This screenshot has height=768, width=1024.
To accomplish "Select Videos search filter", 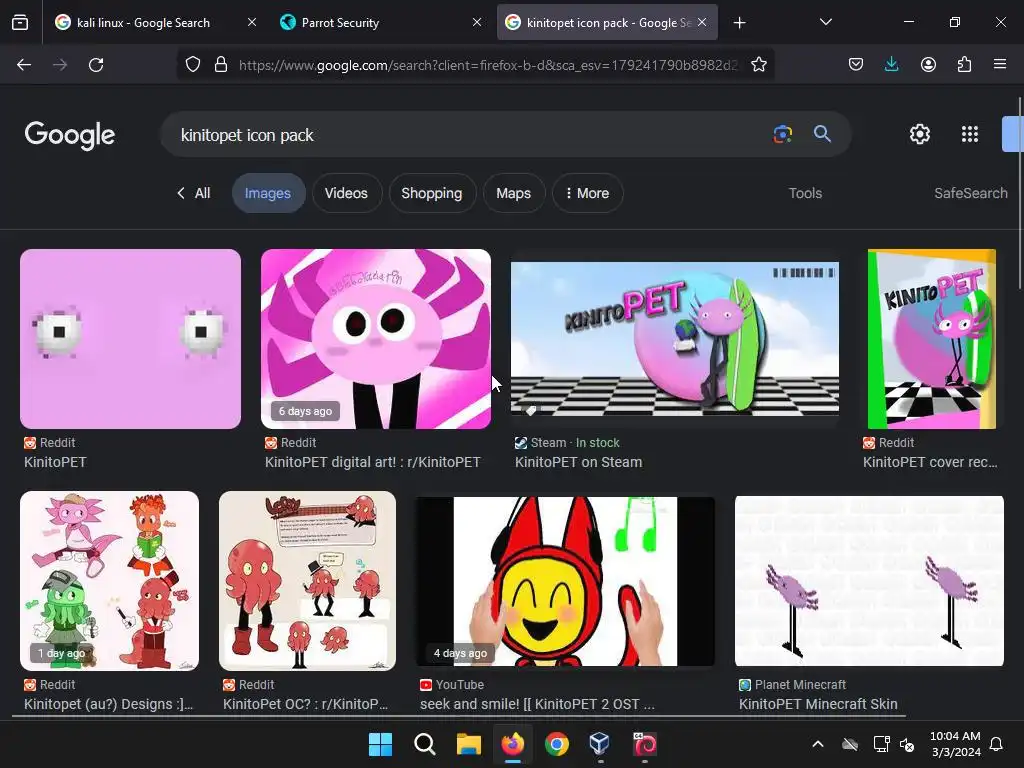I will (x=346, y=193).
